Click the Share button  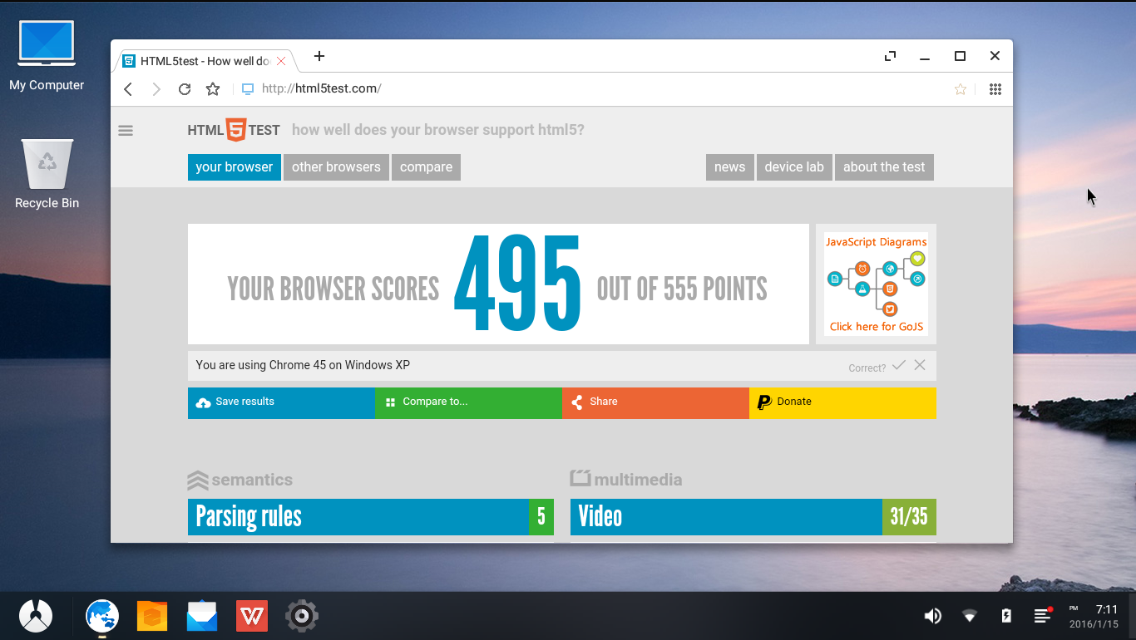(655, 402)
